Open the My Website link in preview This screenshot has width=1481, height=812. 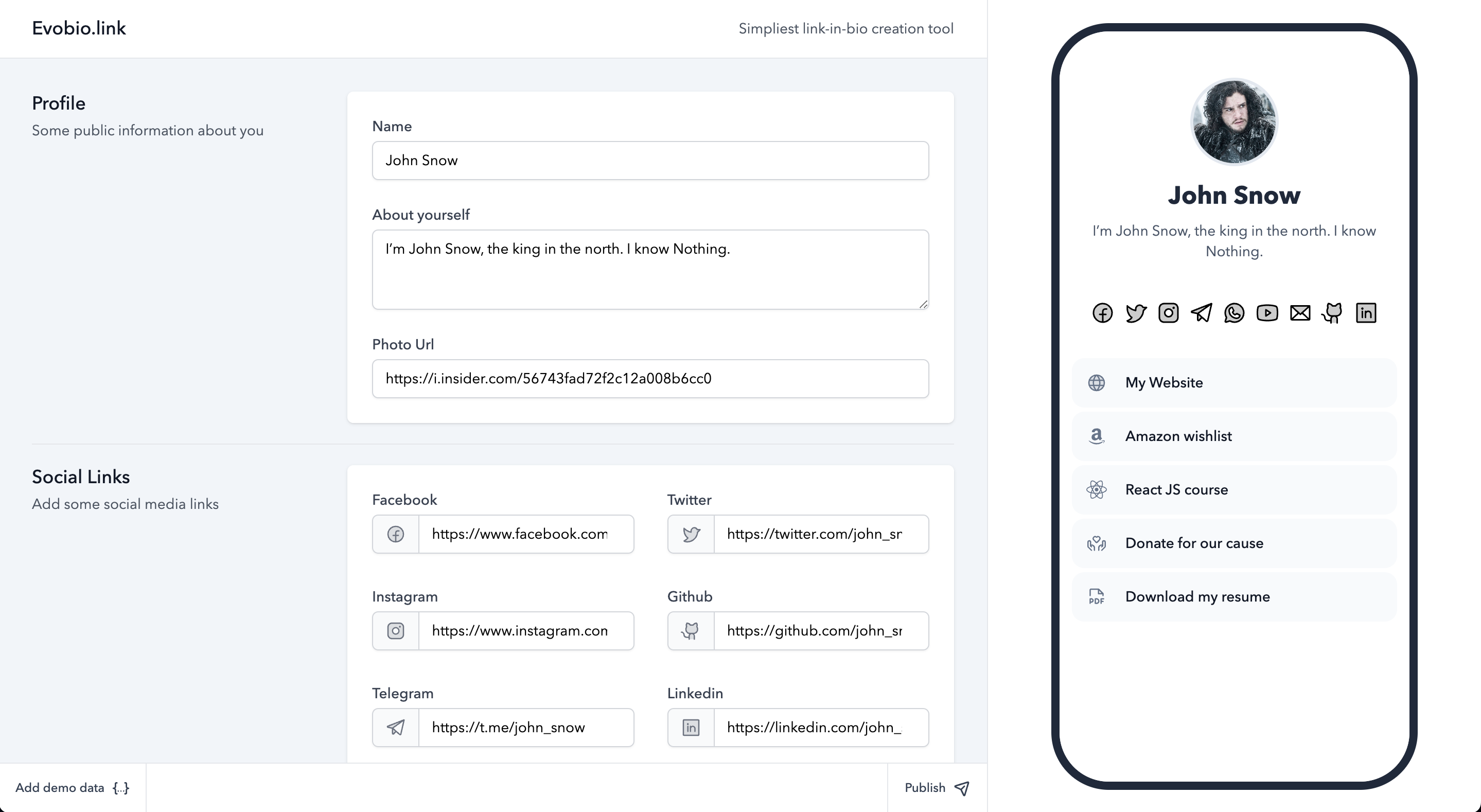[x=1234, y=382]
